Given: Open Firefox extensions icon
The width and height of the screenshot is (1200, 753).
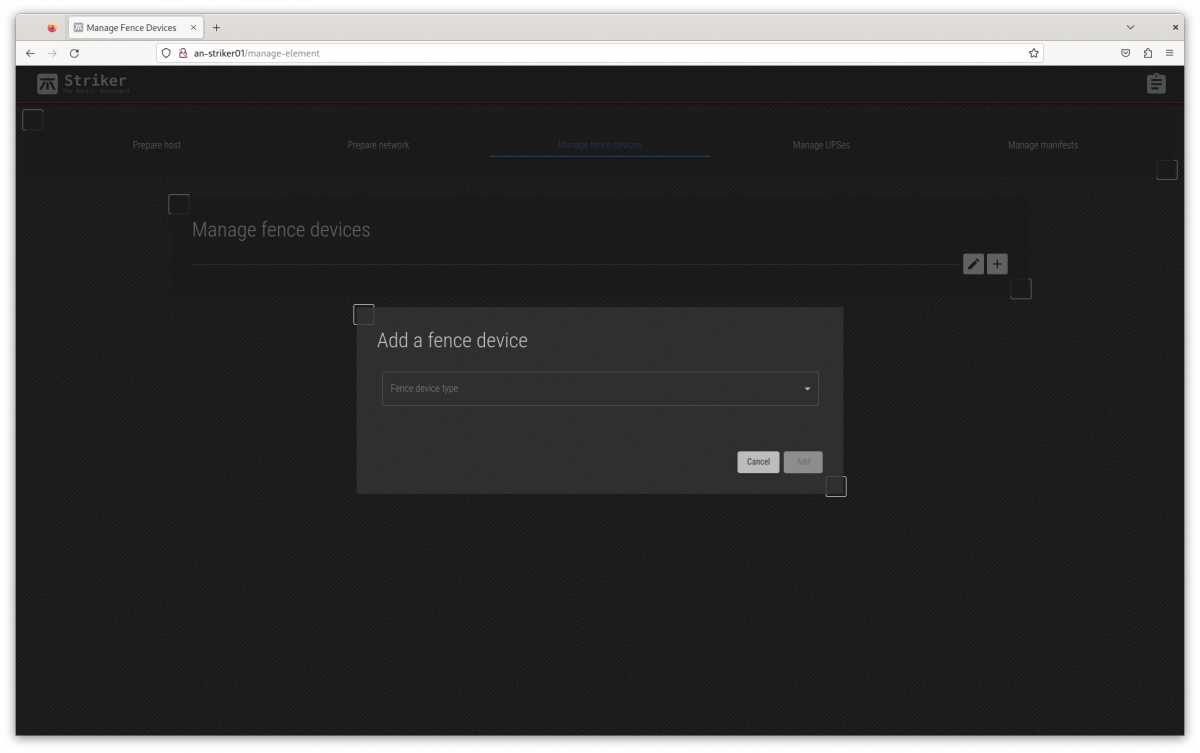Looking at the screenshot, I should [1147, 53].
